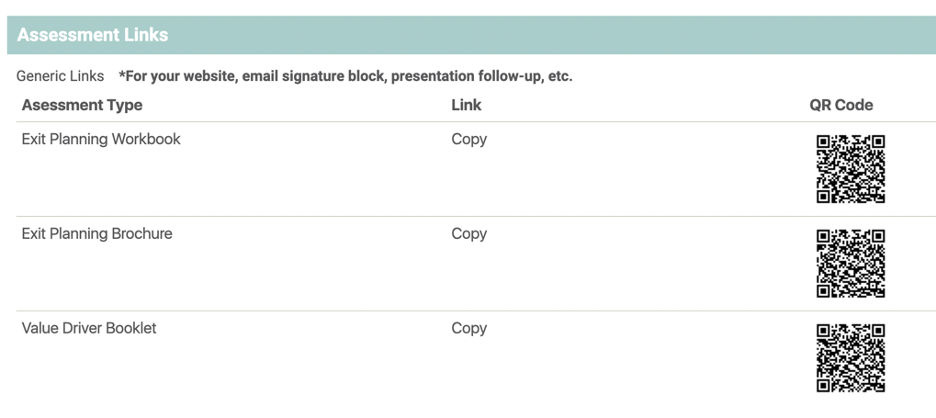
Task: Click the Generic Links label
Action: tap(60, 76)
